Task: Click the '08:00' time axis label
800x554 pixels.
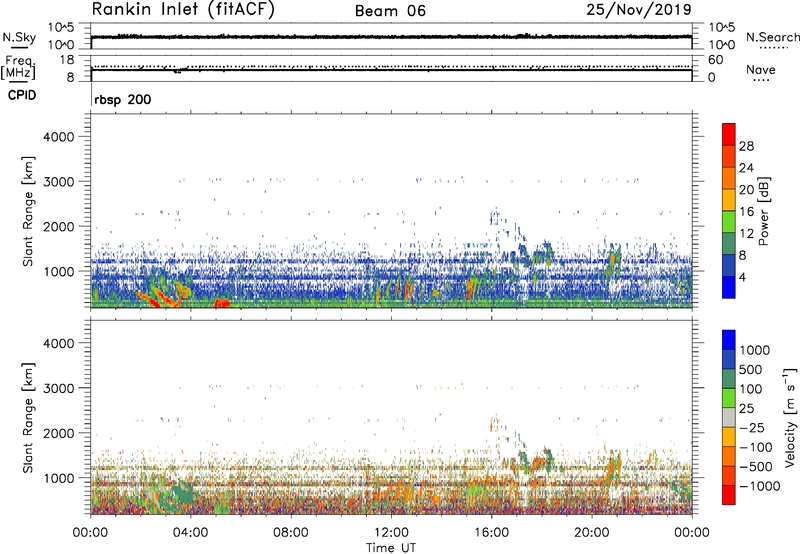Action: (291, 533)
